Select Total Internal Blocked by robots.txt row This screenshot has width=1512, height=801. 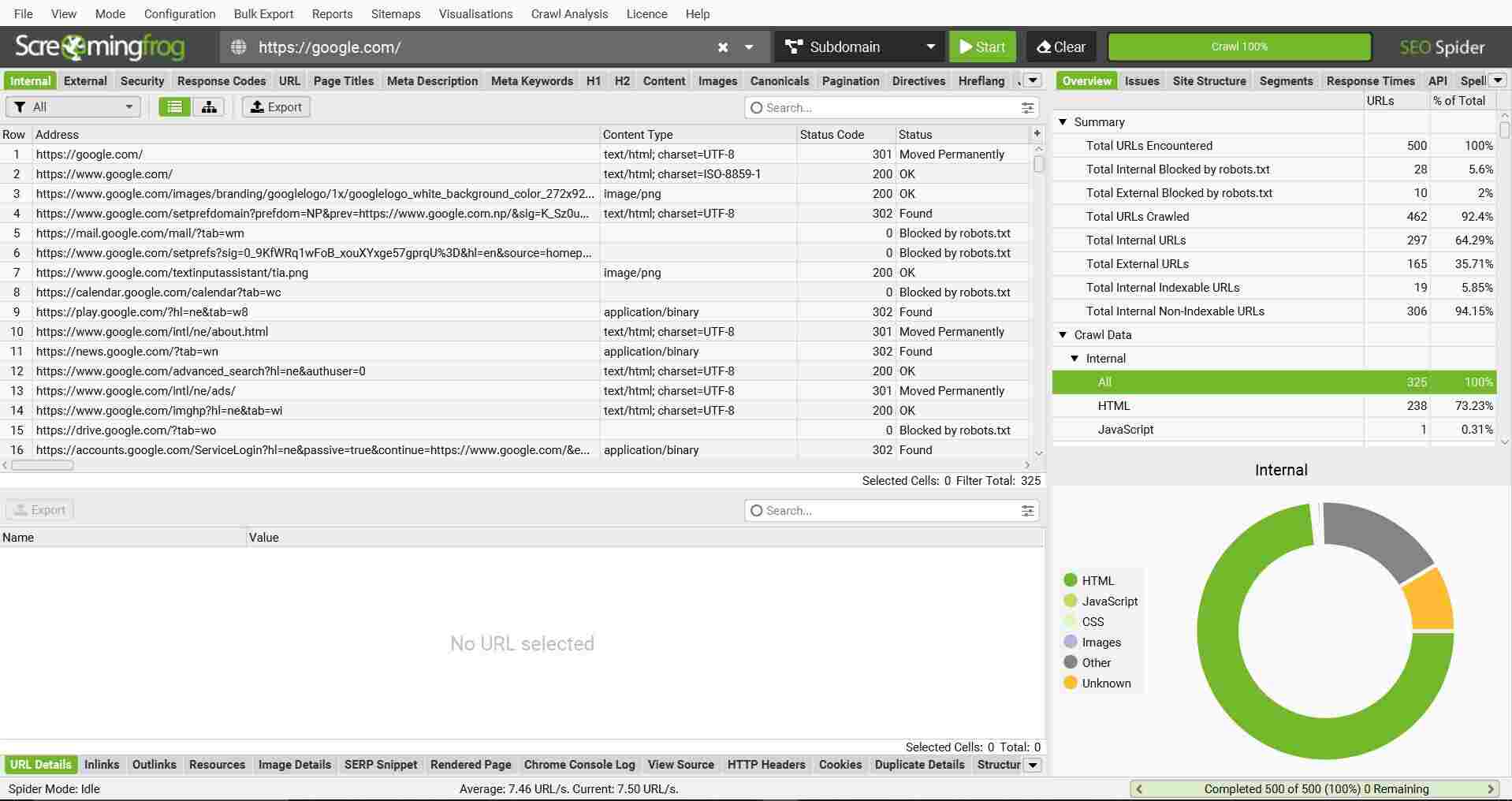click(x=1274, y=170)
